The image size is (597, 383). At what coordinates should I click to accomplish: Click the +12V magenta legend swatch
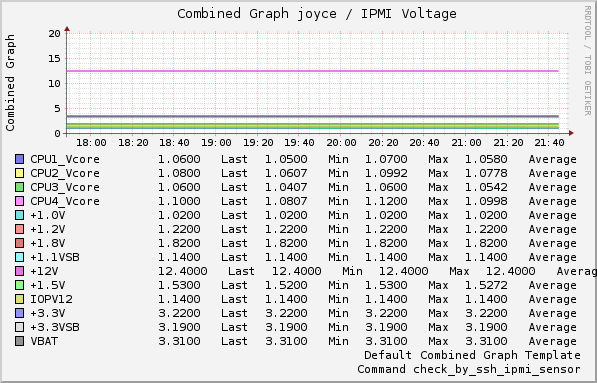(x=19, y=271)
